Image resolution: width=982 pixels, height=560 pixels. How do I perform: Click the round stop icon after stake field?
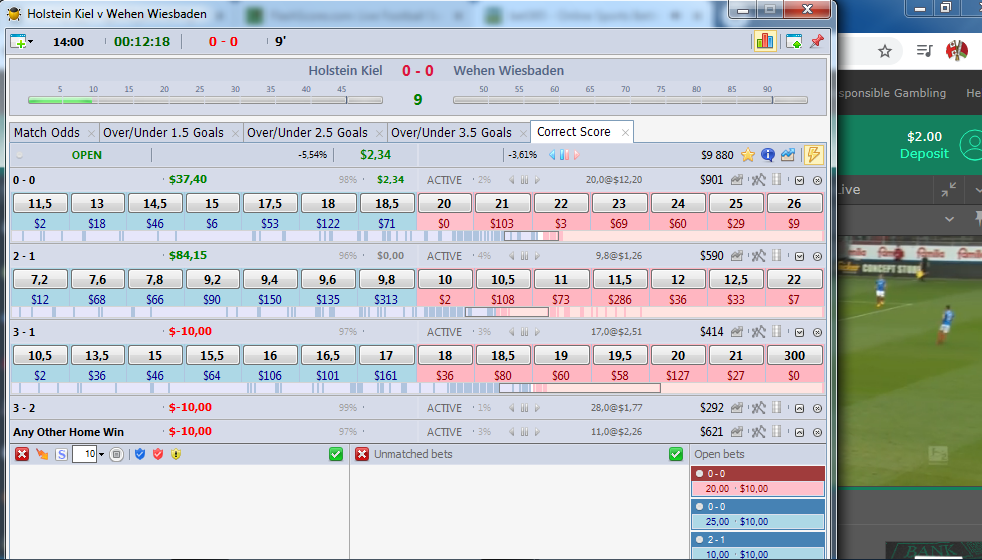116,455
